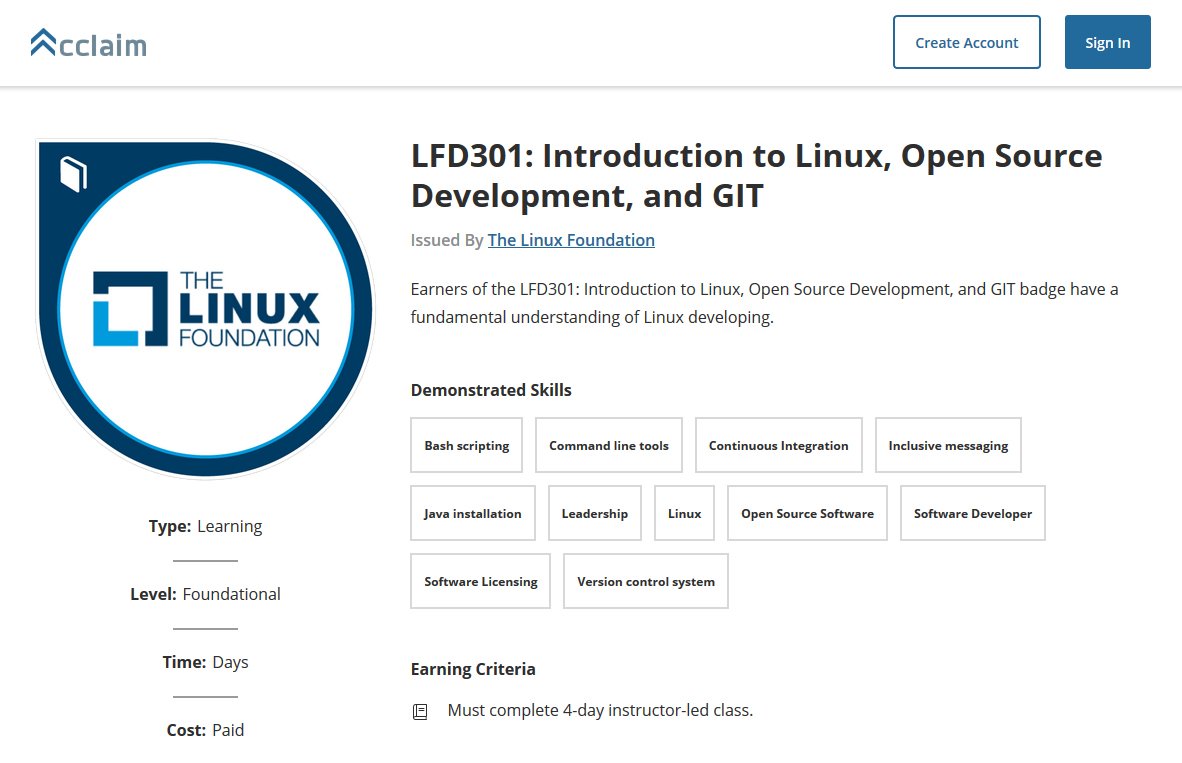Viewport: 1182px width, 763px height.
Task: Select the Command line tools skill tag
Action: [608, 445]
